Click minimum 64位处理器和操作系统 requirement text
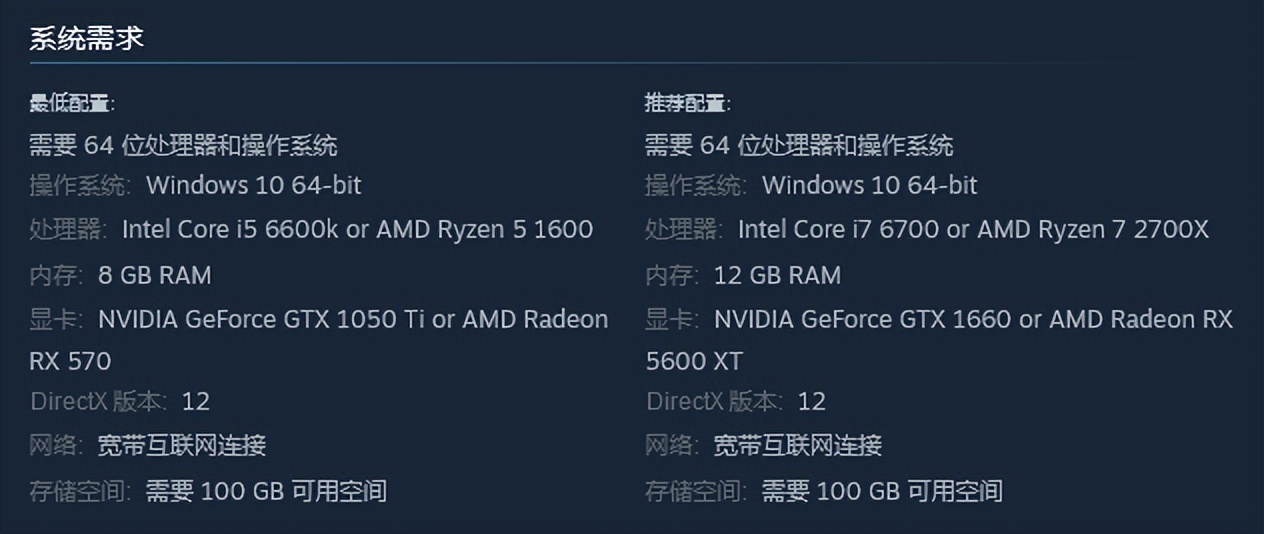1264x534 pixels. (183, 145)
